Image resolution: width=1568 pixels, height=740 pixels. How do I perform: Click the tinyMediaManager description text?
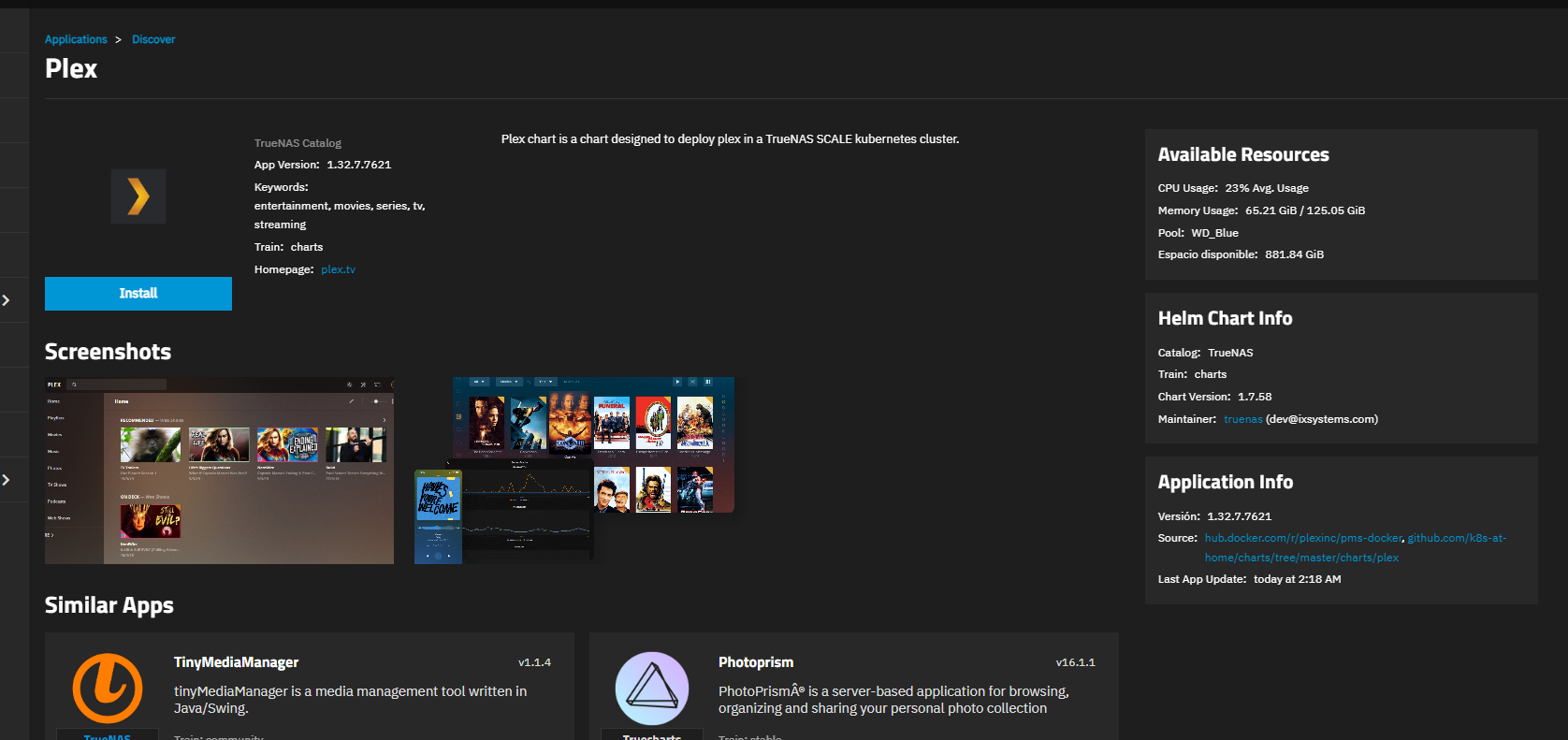[351, 700]
